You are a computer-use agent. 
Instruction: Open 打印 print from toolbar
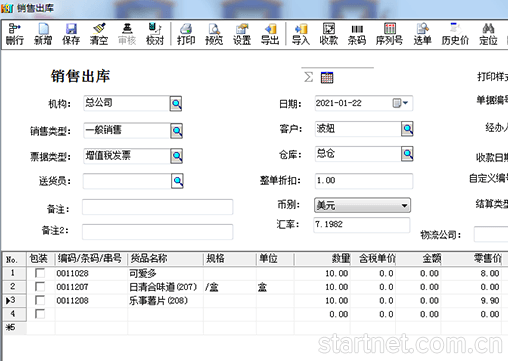[x=186, y=34]
